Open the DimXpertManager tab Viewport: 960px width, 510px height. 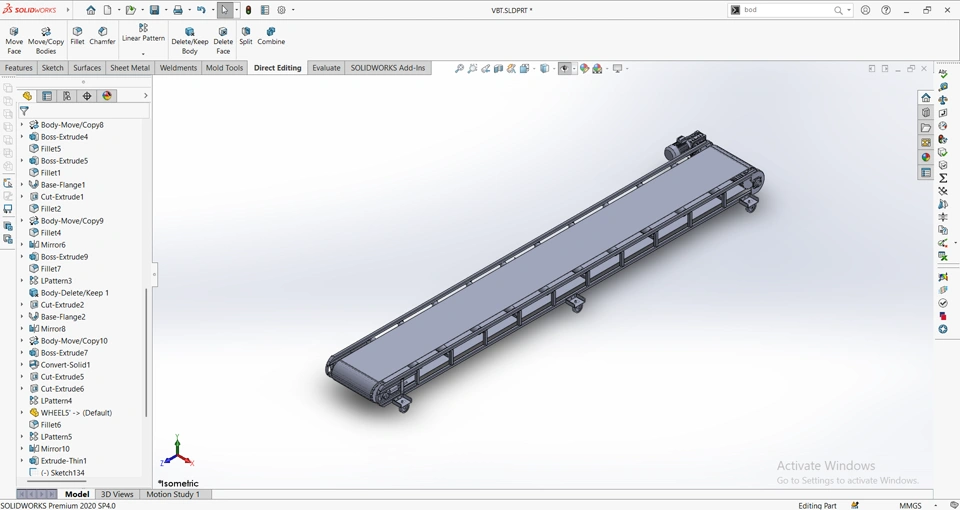(87, 96)
